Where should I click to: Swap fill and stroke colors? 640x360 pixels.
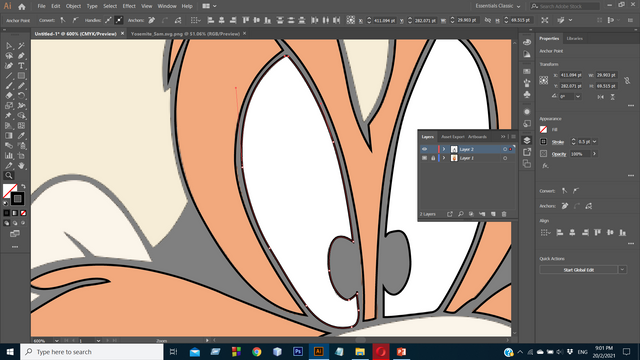[23, 186]
